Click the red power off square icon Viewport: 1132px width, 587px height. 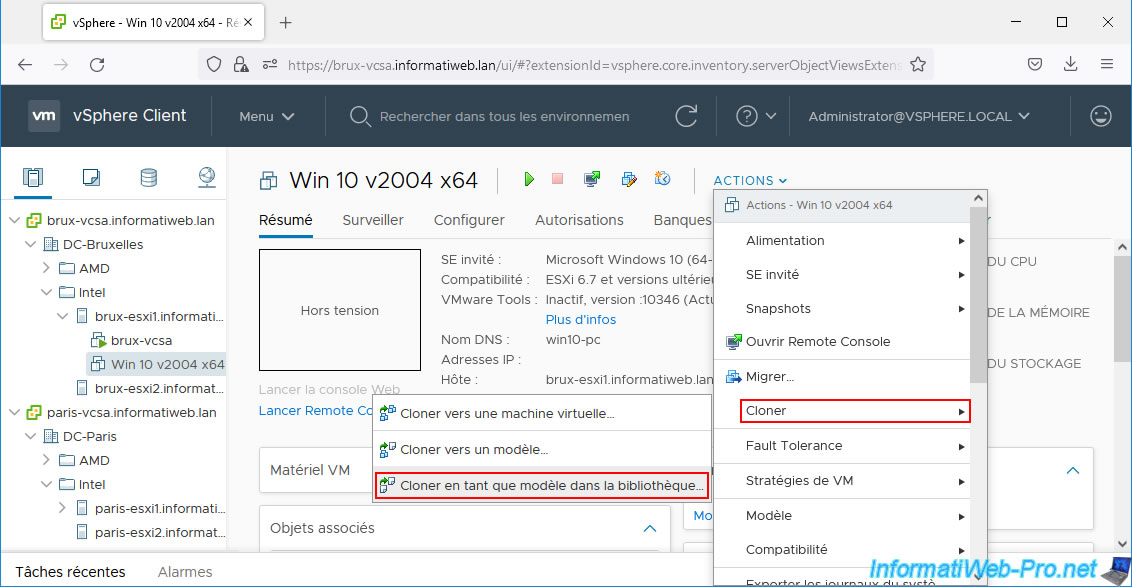pos(557,178)
